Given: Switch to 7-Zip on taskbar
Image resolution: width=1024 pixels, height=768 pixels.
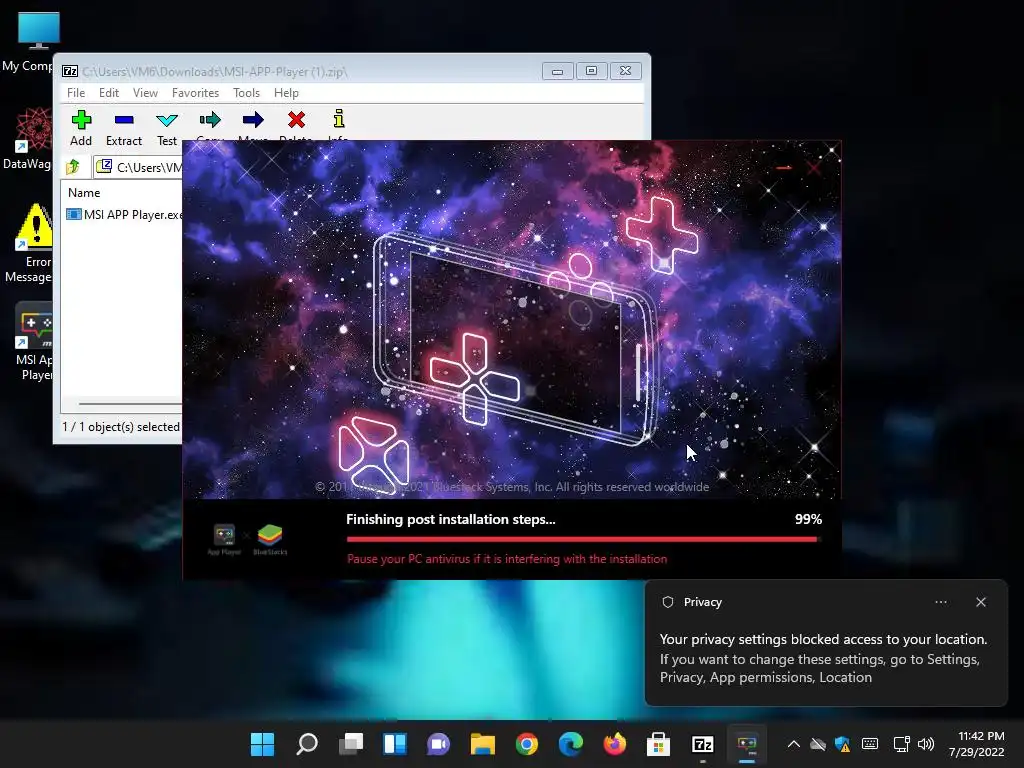Looking at the screenshot, I should click(703, 744).
